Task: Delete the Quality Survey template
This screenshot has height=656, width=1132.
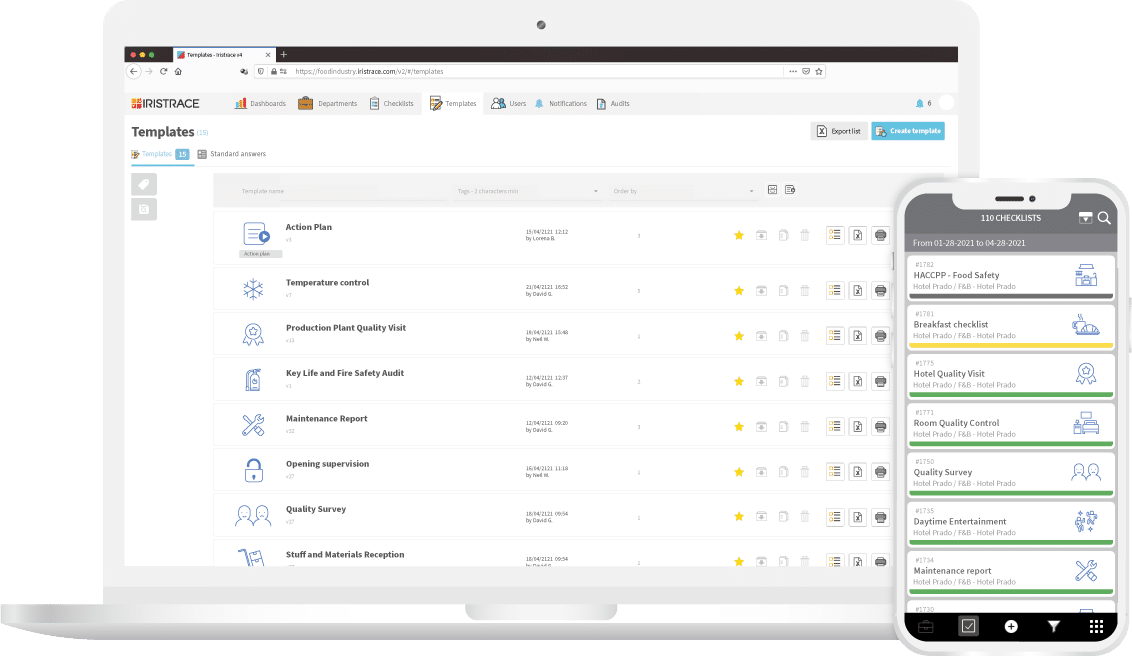Action: (805, 517)
